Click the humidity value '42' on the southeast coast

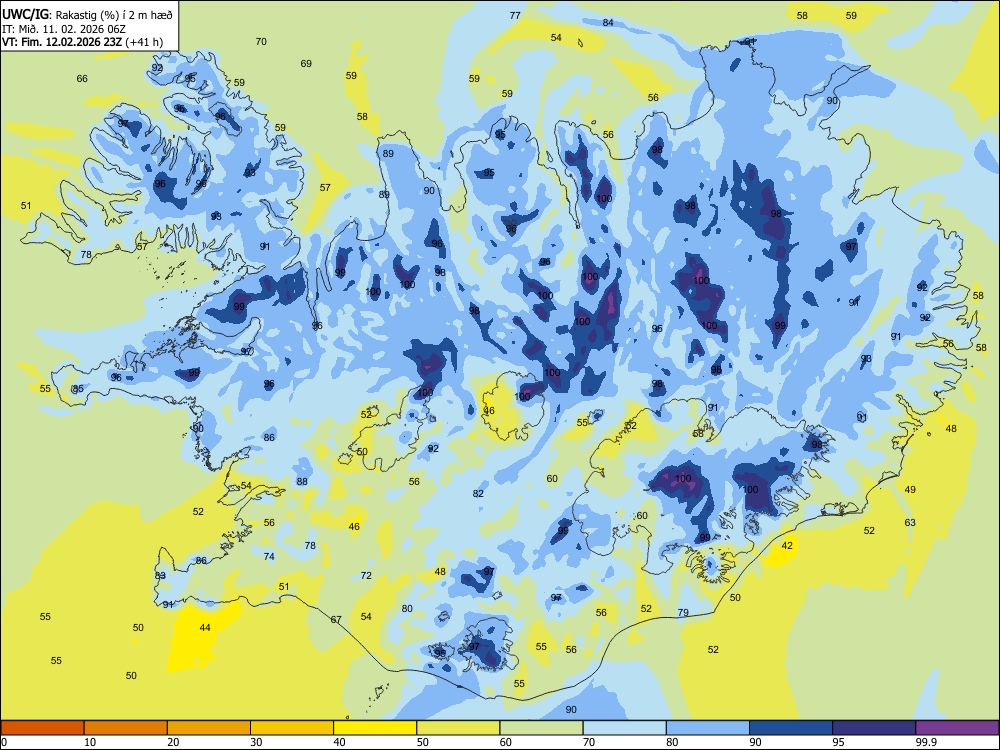point(787,545)
